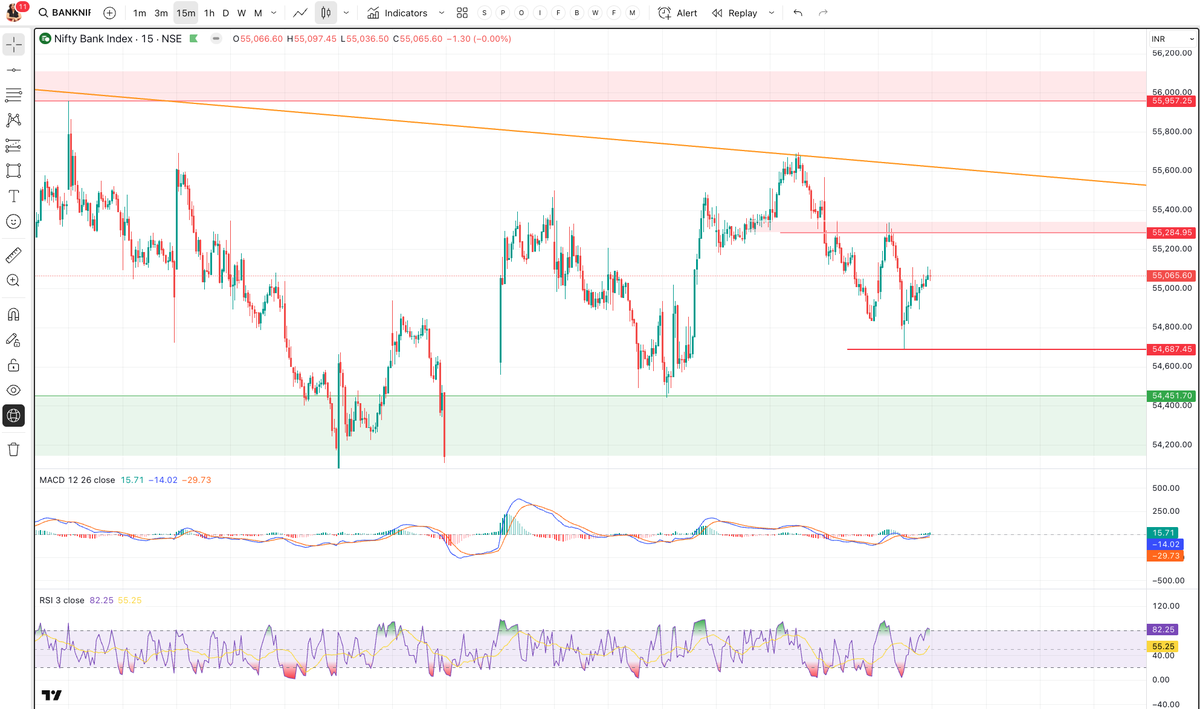Open the forecasting and position tools
1200x709 pixels.
(x=14, y=146)
